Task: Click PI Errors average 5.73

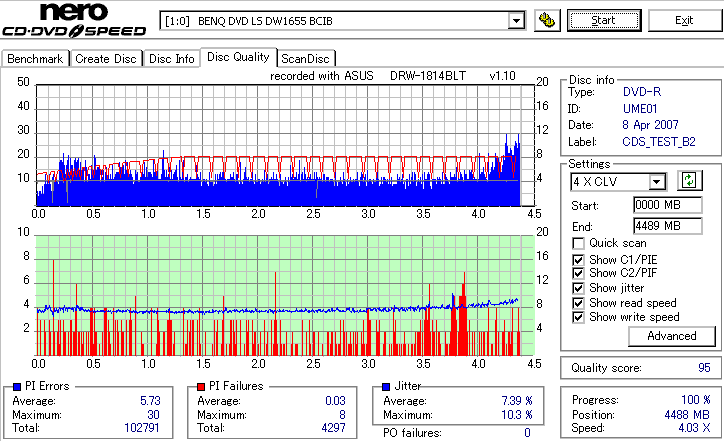Action: pos(150,401)
